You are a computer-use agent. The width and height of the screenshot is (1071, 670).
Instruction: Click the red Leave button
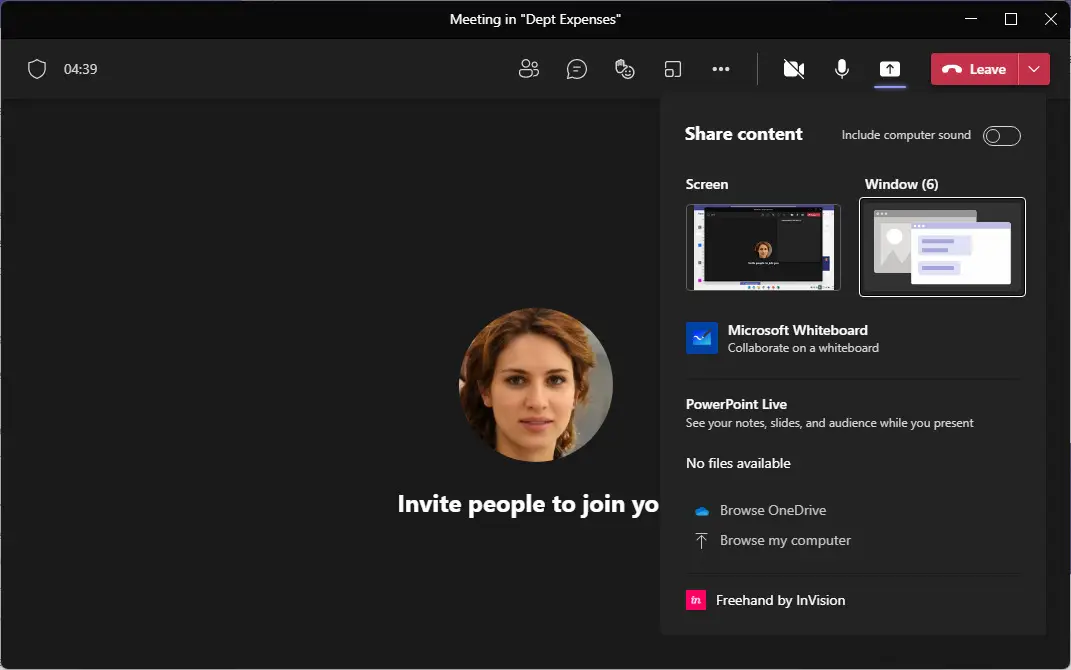(975, 69)
